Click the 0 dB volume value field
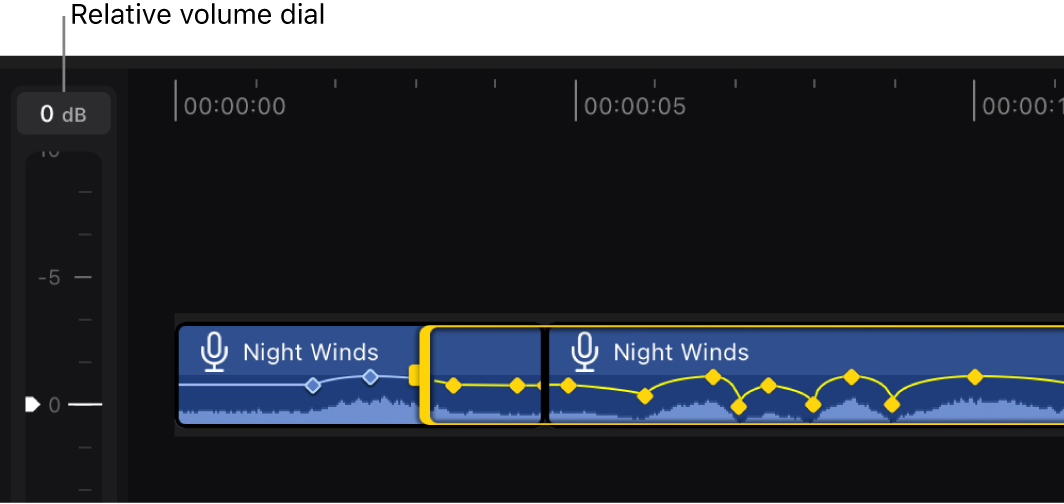 pyautogui.click(x=63, y=114)
